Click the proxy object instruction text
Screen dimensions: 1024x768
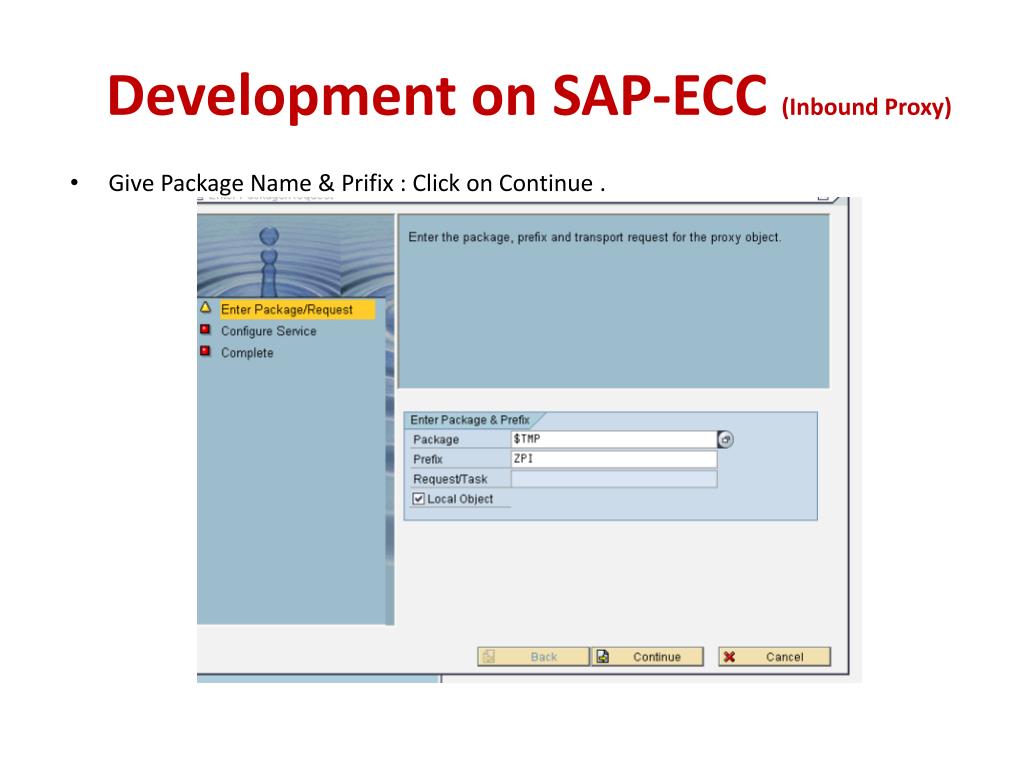(594, 237)
